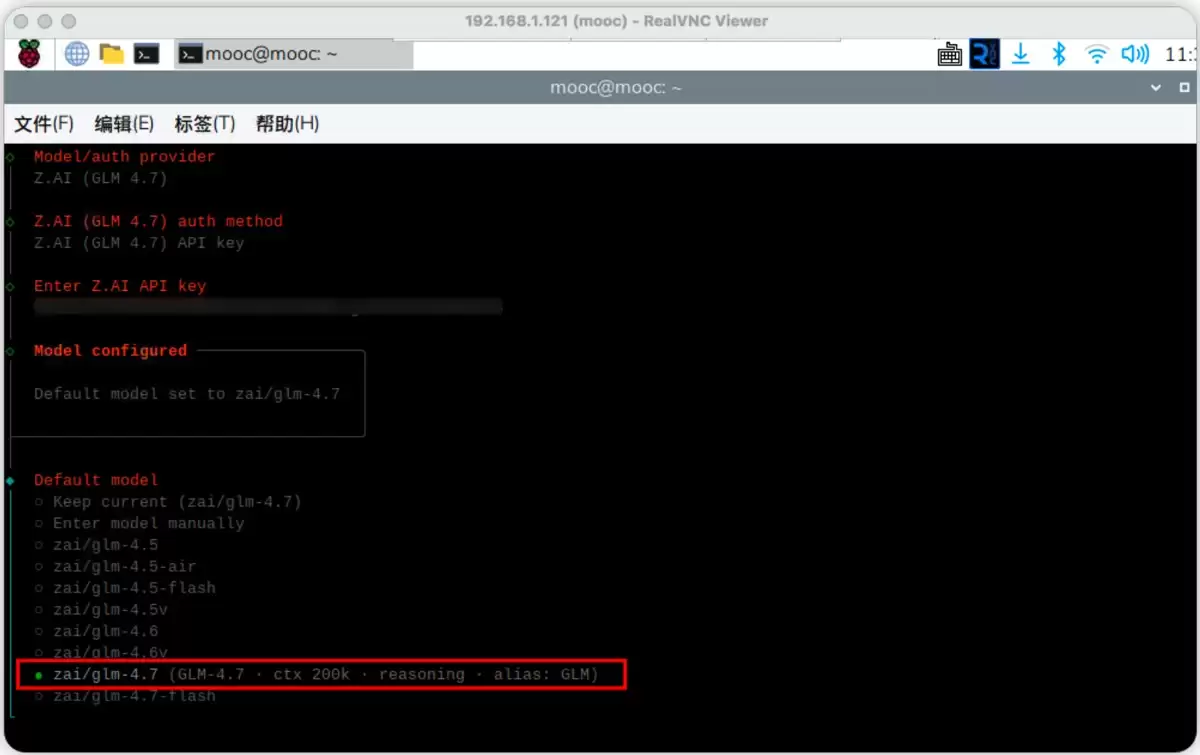Maximize the mooc@mooc terminal window

pyautogui.click(x=1183, y=88)
